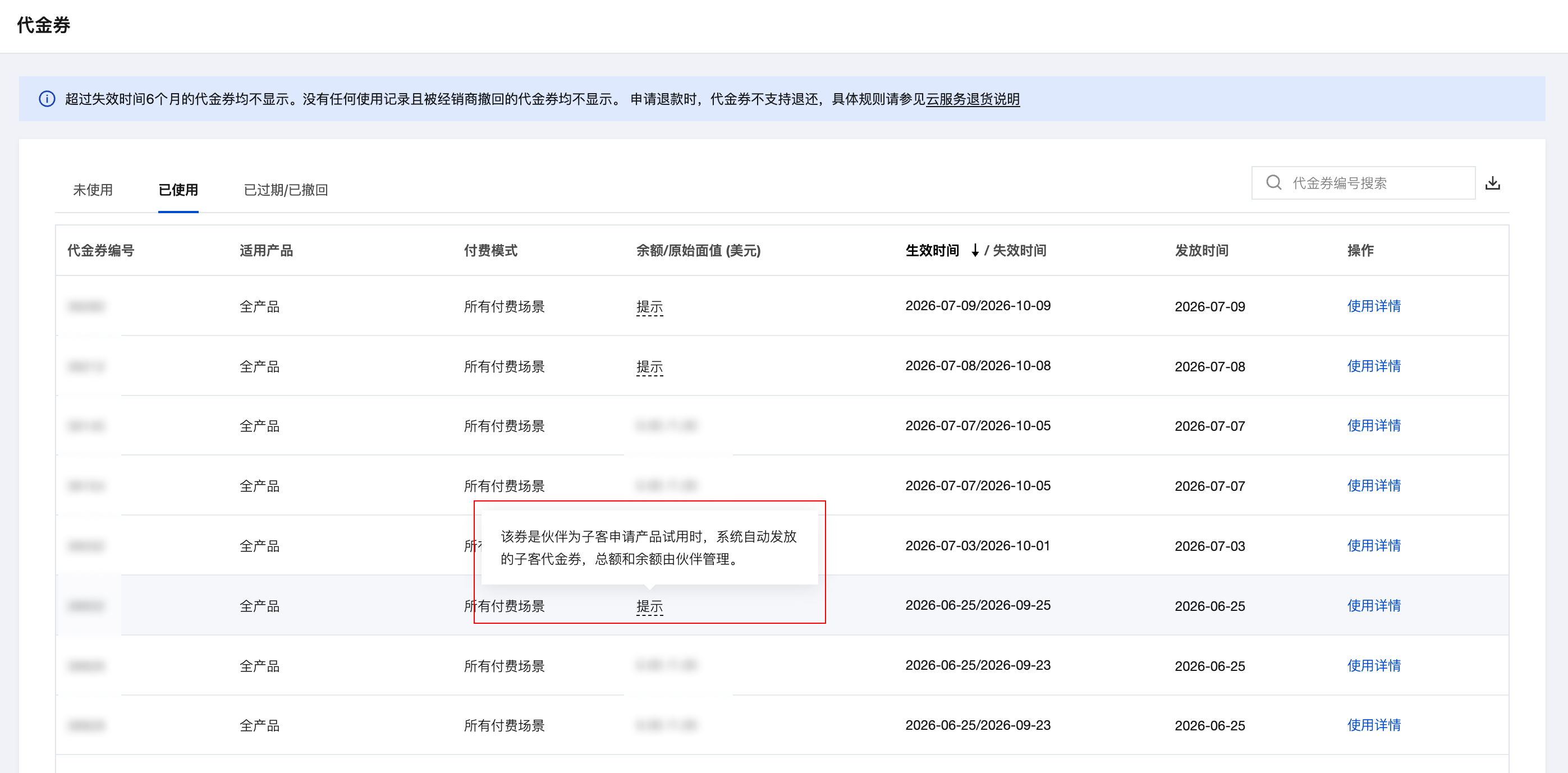The height and width of the screenshot is (773, 1568).
Task: Click the 发放时间 column header
Action: pyautogui.click(x=1201, y=250)
